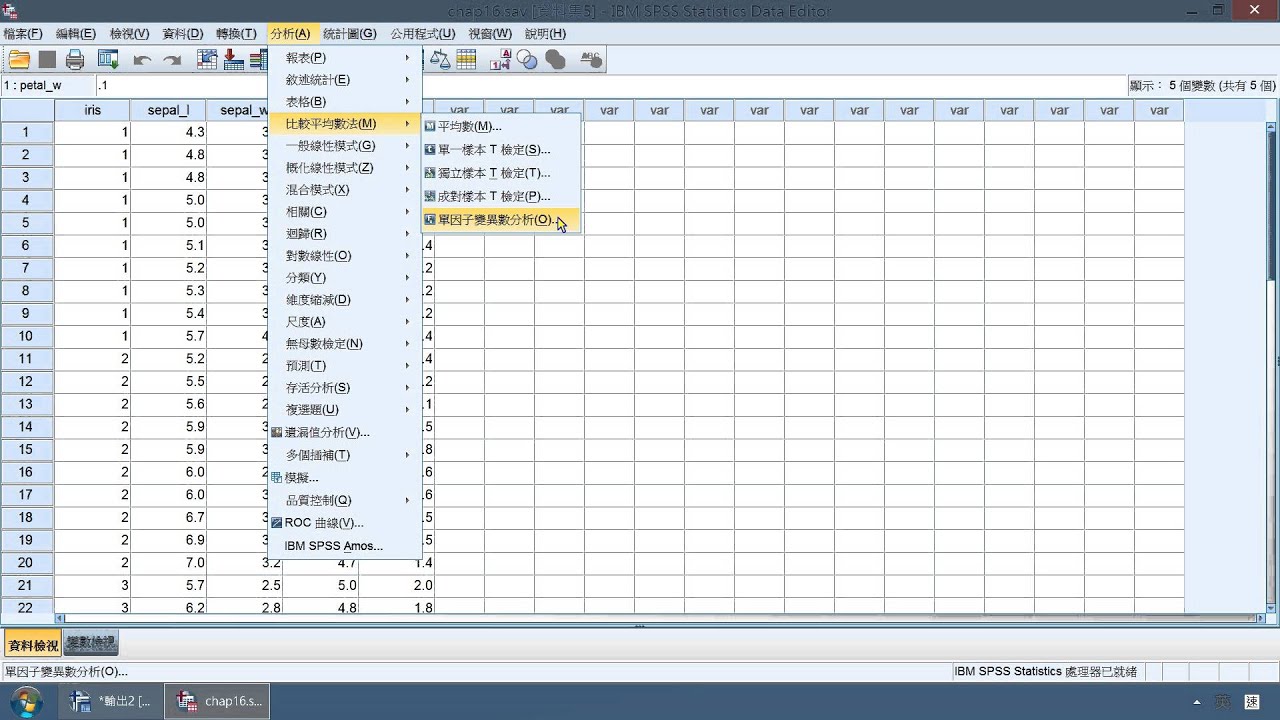Click the Open data document toolbar icon
1280x720 pixels.
click(18, 60)
